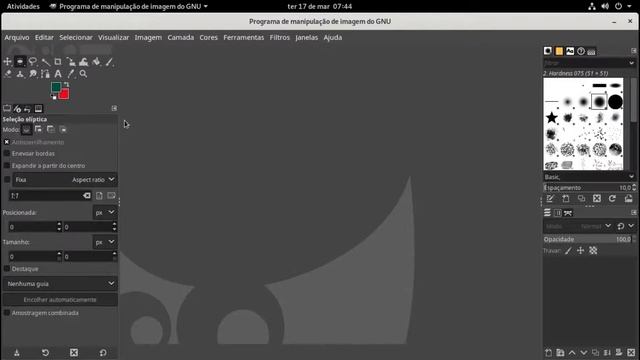The height and width of the screenshot is (360, 640).
Task: Select the Smudge tool
Action: click(32, 74)
